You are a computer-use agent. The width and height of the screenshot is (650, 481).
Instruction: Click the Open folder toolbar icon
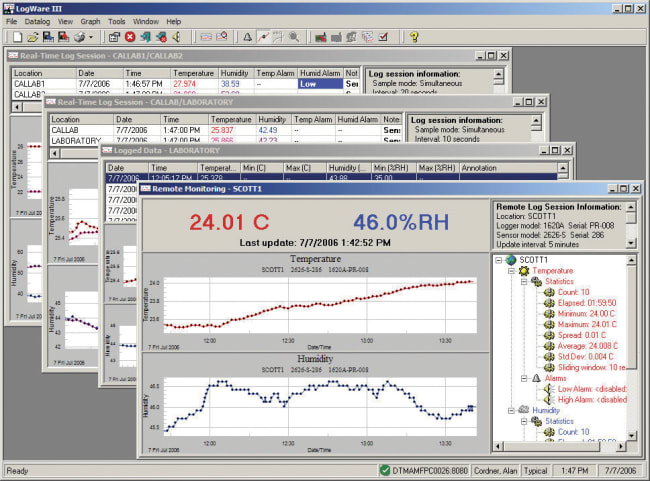pos(34,37)
